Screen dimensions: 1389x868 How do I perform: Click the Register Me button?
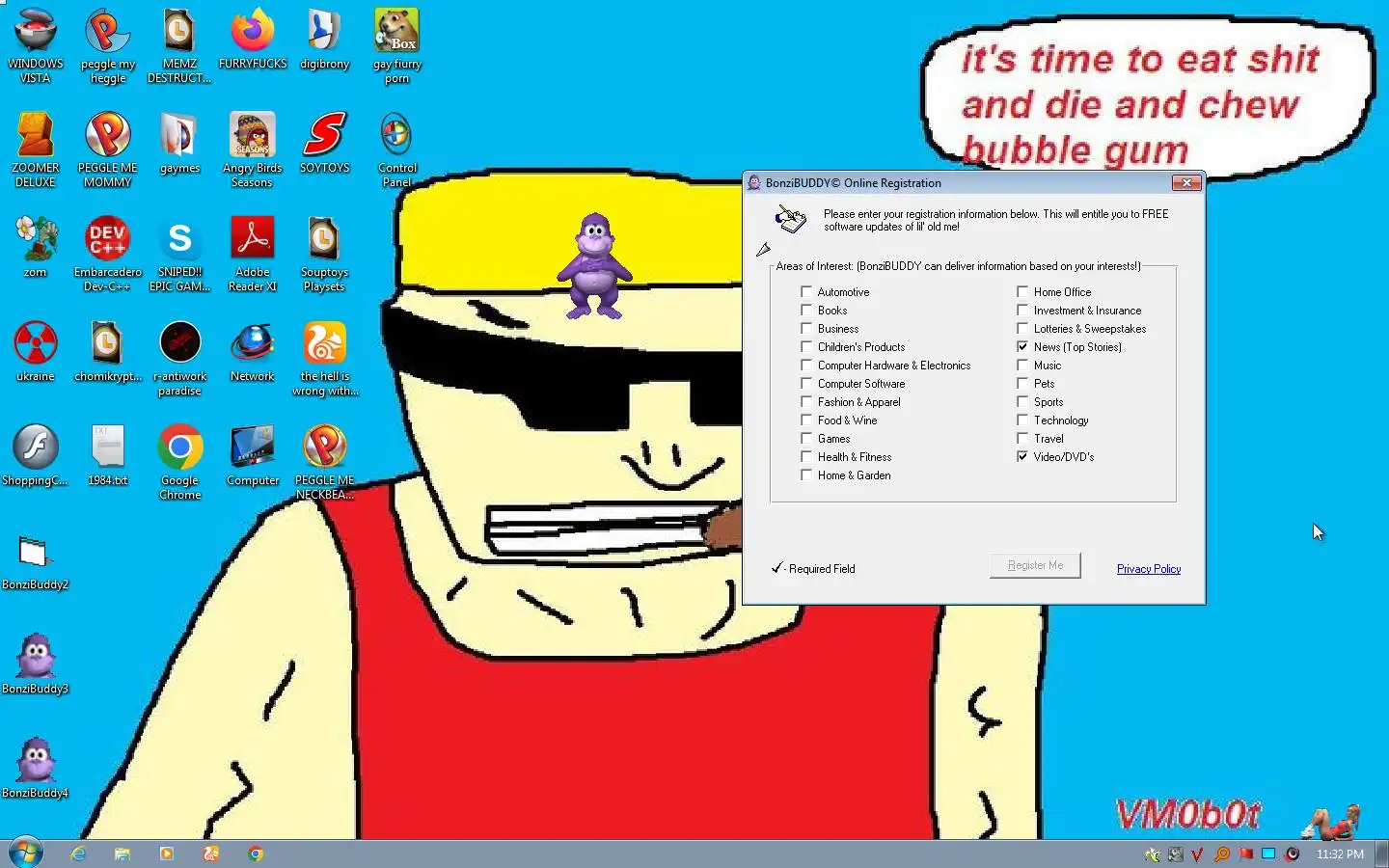[x=1035, y=565]
